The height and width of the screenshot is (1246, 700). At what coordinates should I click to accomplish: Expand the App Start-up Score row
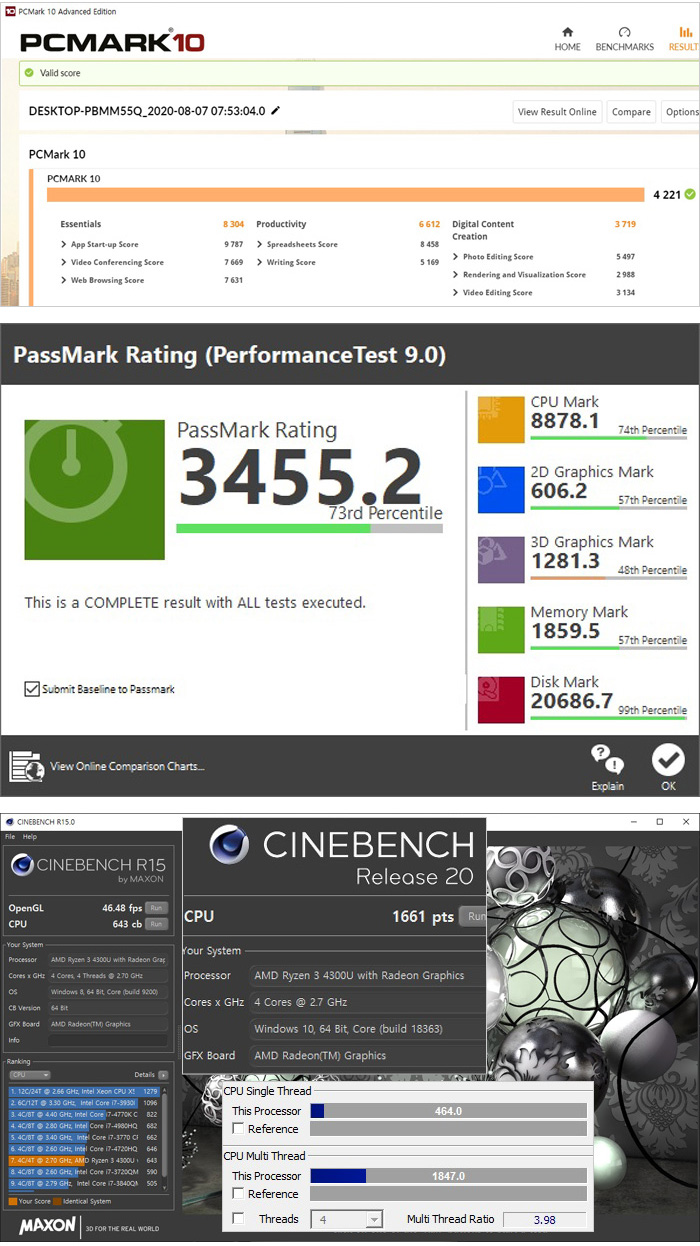tap(65, 244)
